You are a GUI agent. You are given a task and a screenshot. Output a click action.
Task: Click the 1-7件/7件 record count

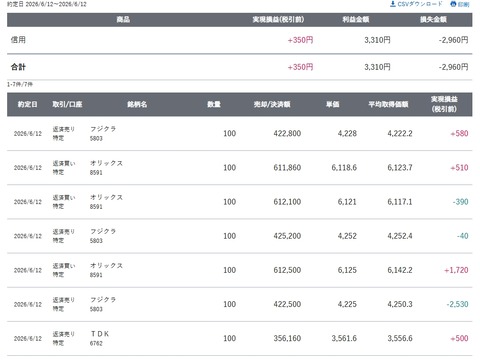click(x=20, y=84)
